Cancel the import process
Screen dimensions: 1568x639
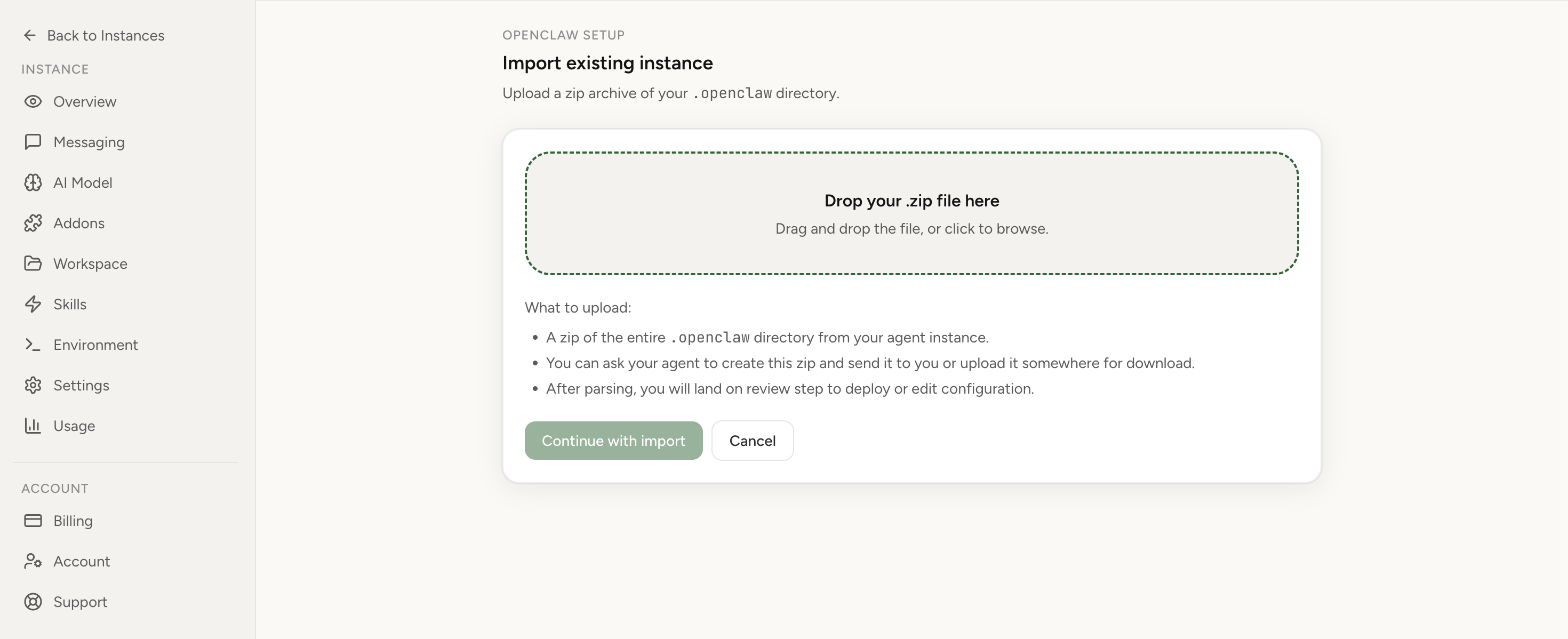pos(753,440)
